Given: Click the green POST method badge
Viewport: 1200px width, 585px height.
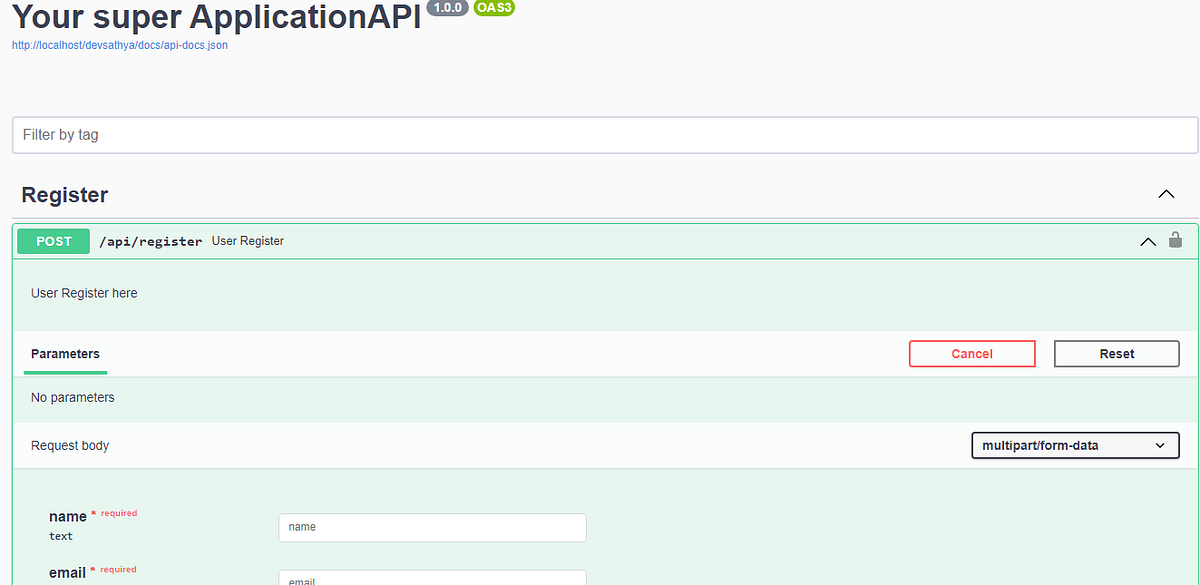Looking at the screenshot, I should (x=52, y=241).
